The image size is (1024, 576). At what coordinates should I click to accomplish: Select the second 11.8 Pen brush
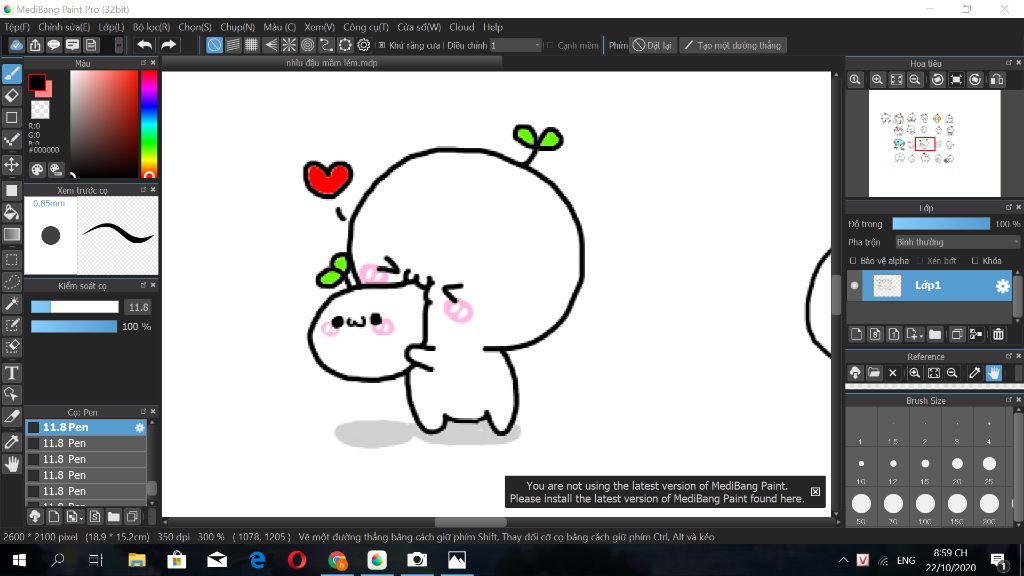[x=86, y=443]
